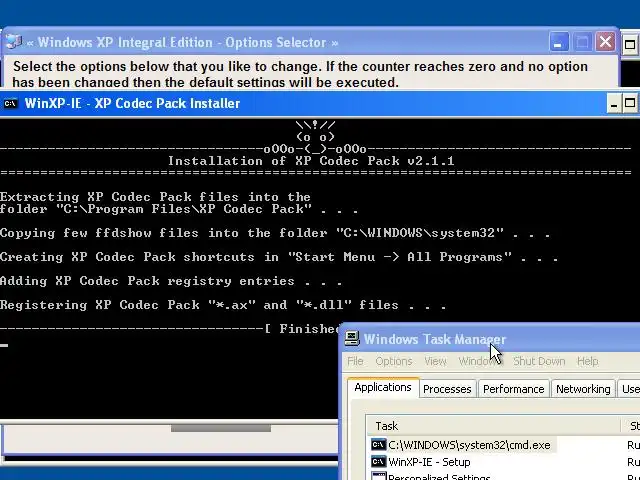Click the Personalized Settings task icon
Screen dimensions: 640x480
tap(379, 476)
